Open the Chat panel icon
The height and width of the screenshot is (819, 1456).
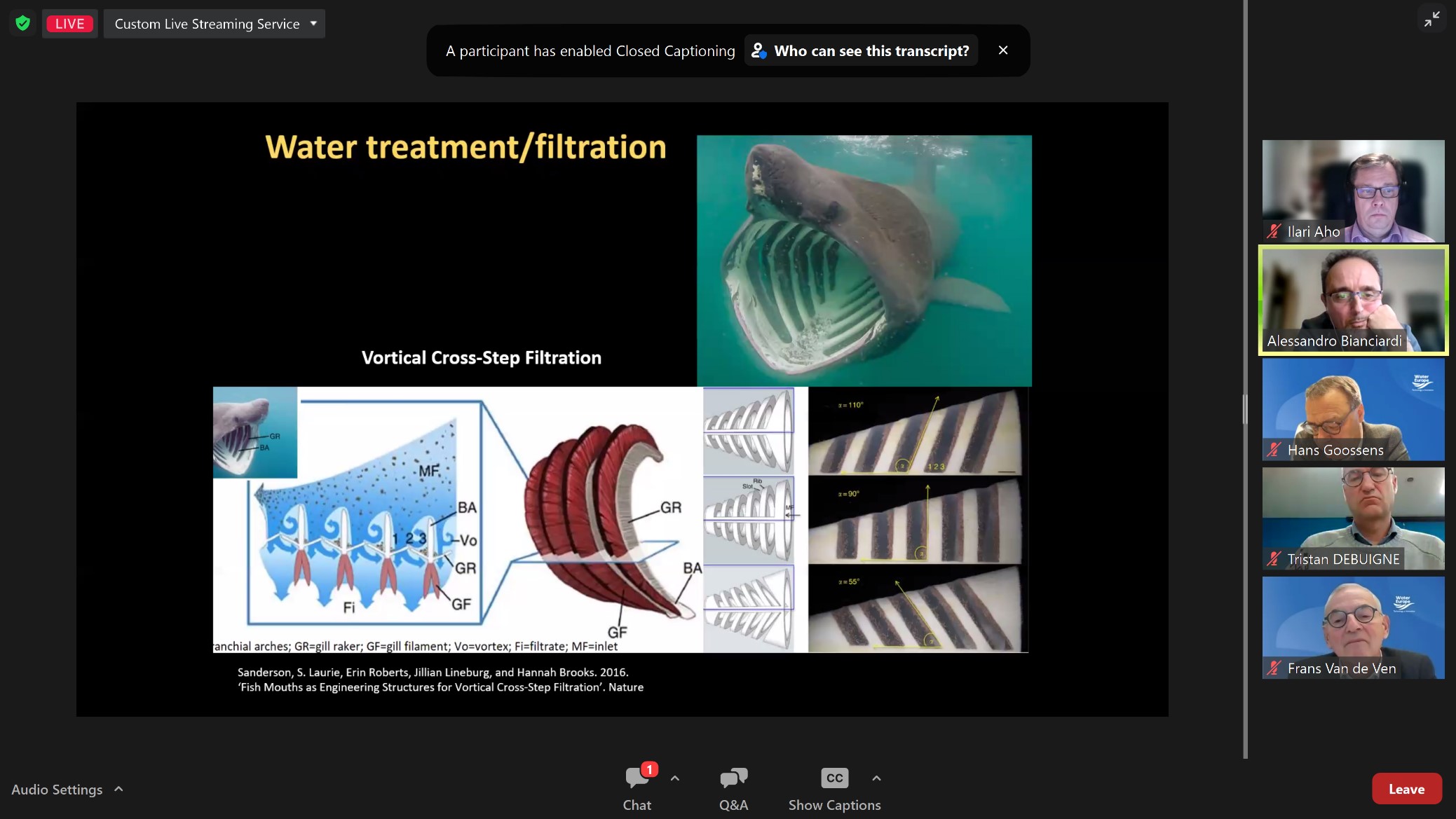click(x=637, y=778)
